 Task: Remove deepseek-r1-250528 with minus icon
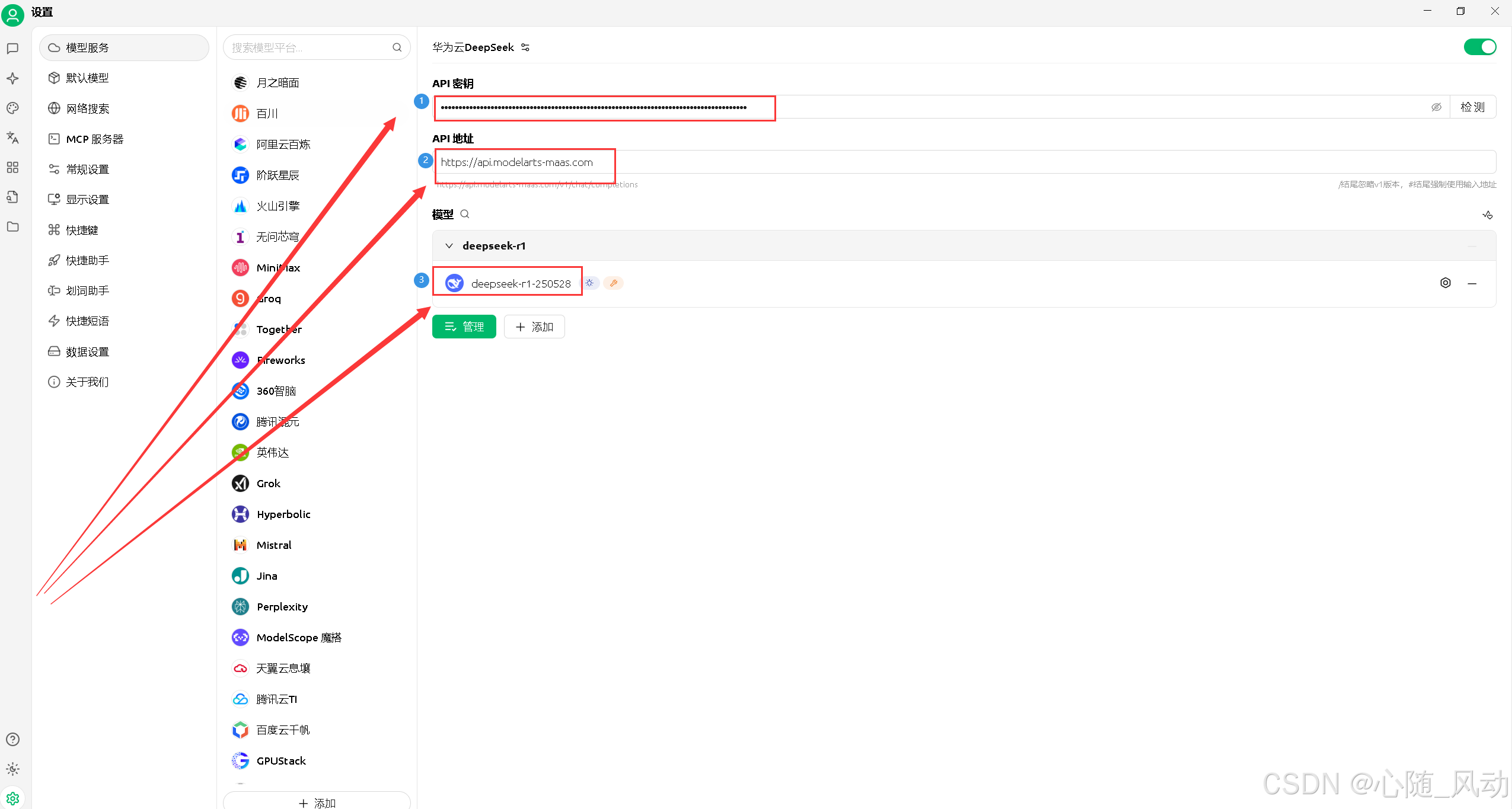pyautogui.click(x=1472, y=283)
